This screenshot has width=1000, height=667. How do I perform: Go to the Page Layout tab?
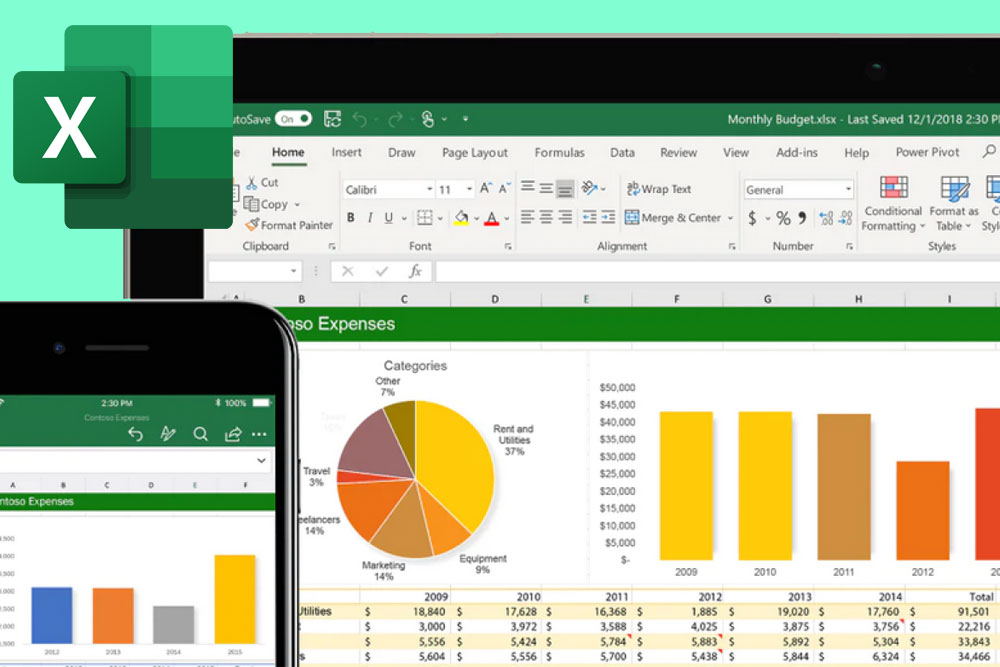(475, 153)
